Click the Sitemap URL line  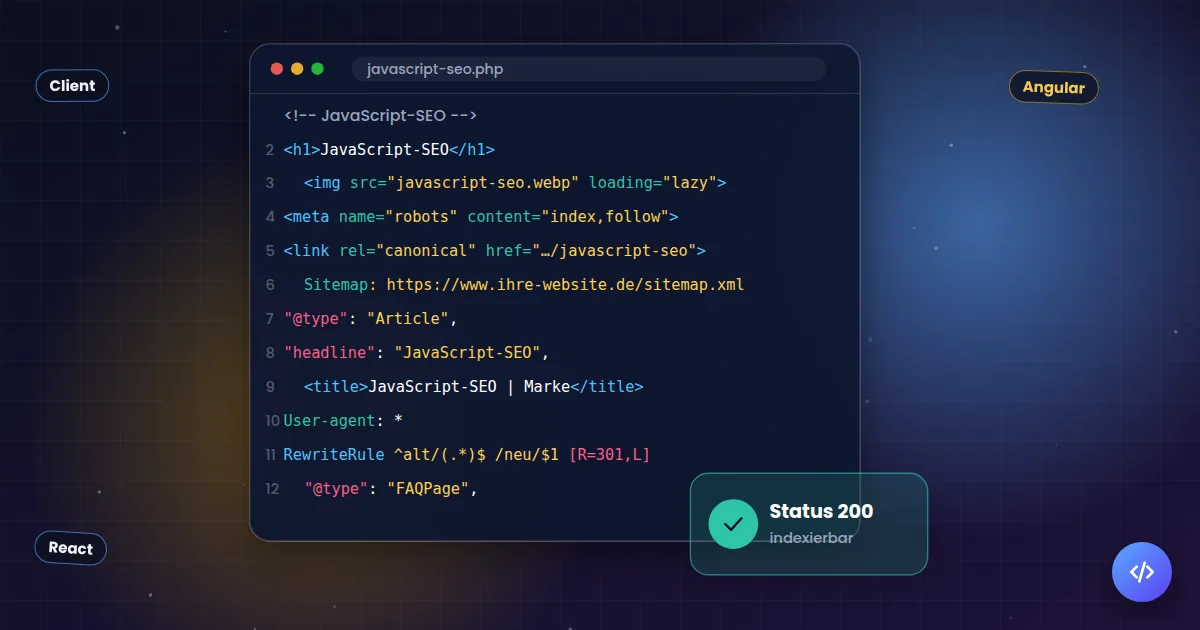(524, 285)
